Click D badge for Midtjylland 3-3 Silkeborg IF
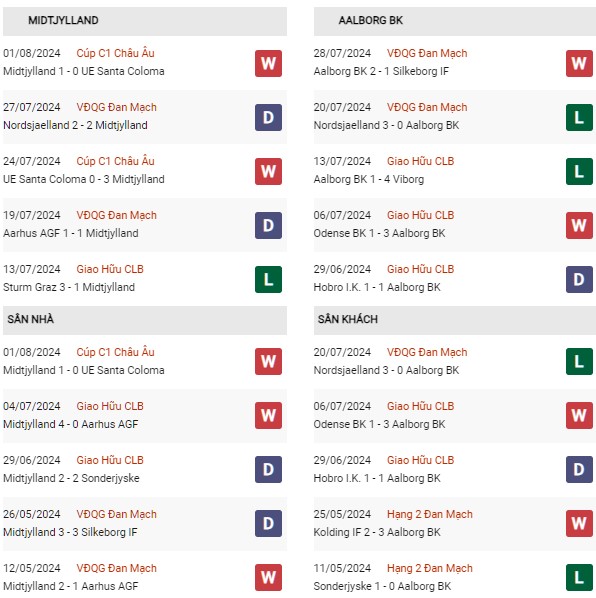Viewport: 596px width, 598px height. [x=268, y=524]
